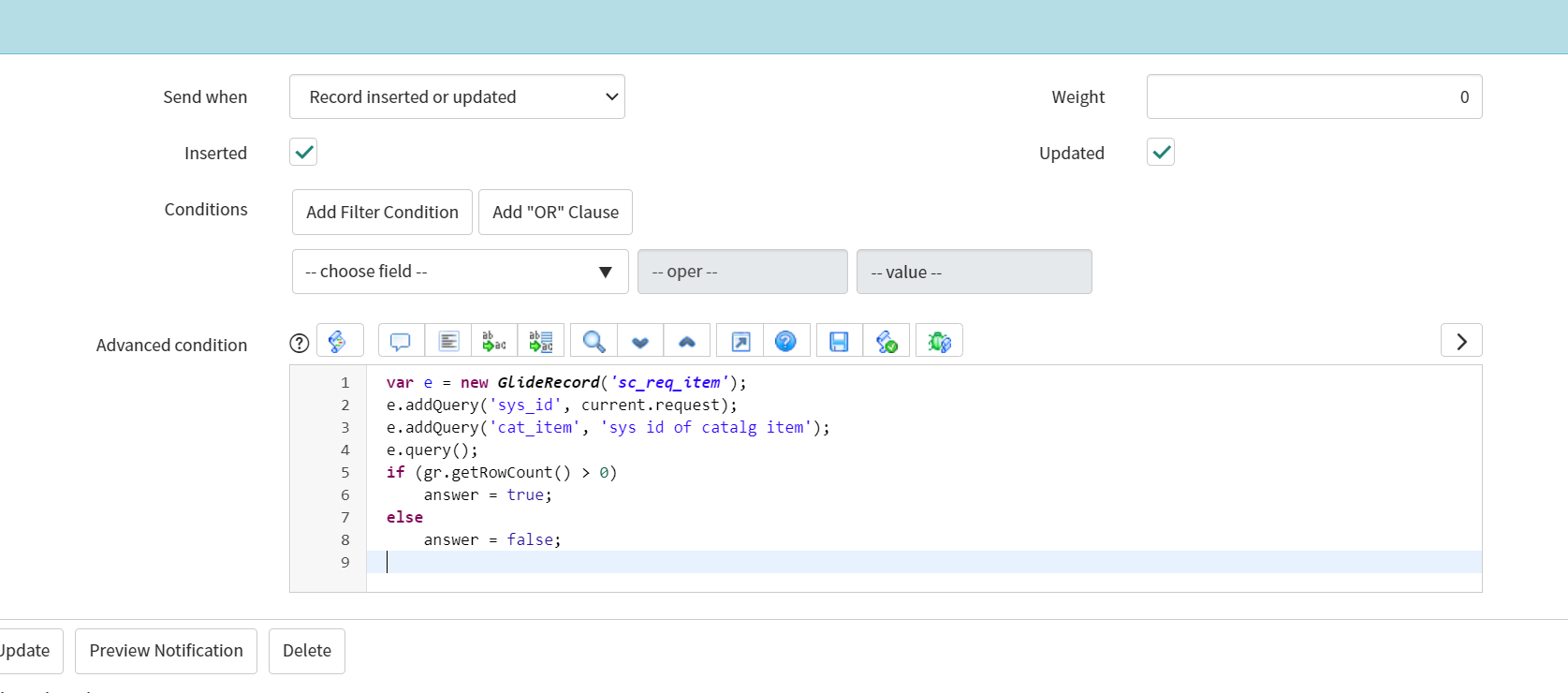Expand the right chevron beside script editor
This screenshot has height=693, width=1568.
click(1461, 342)
